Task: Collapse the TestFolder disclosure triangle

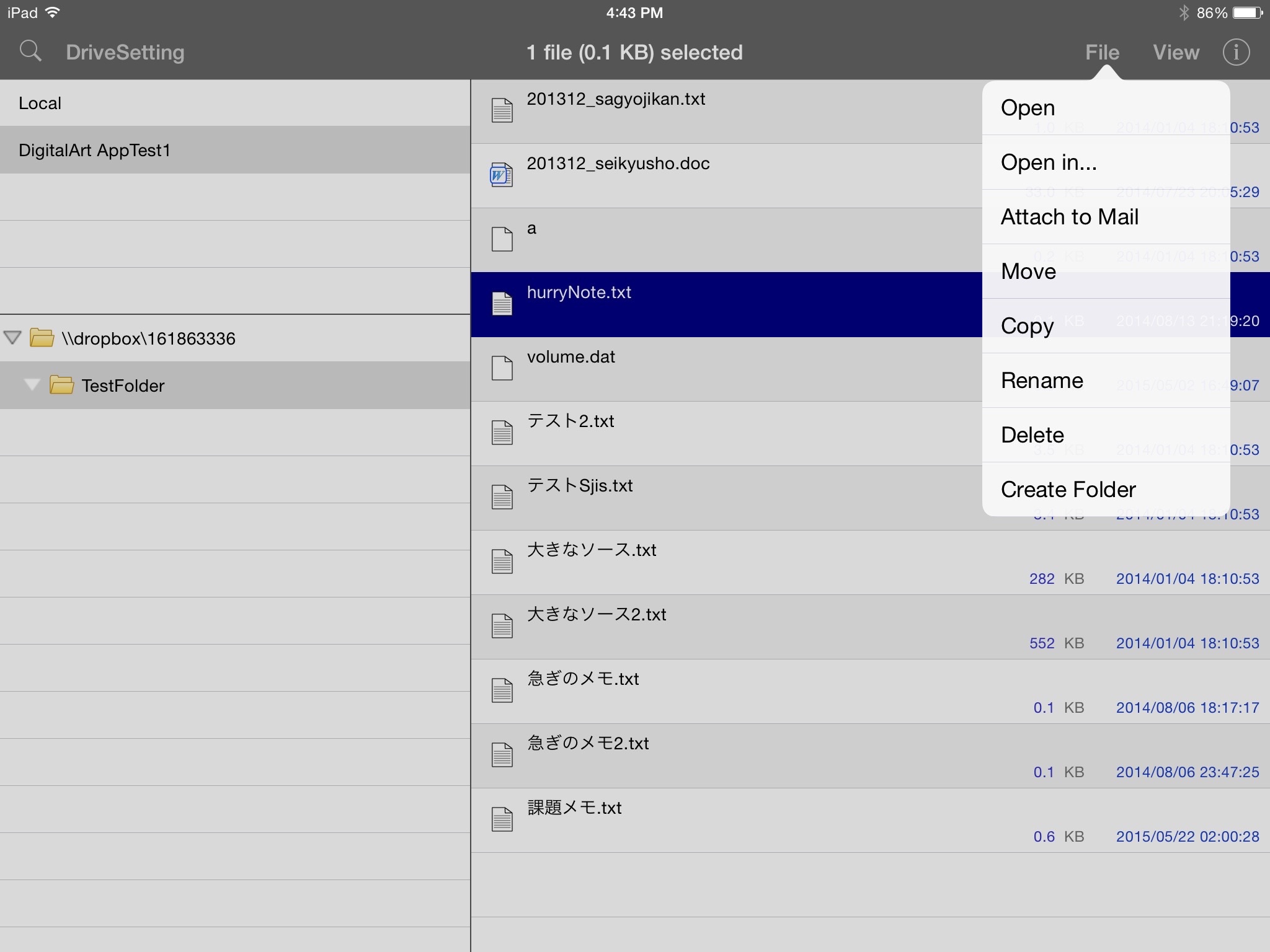Action: pyautogui.click(x=32, y=385)
